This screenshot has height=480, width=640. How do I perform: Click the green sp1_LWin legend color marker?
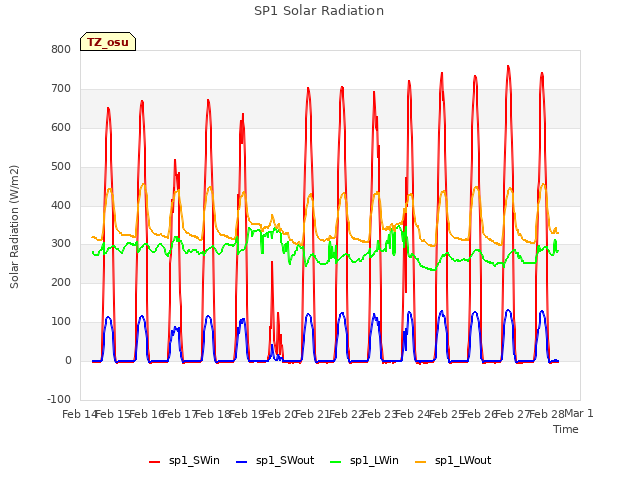click(335, 461)
